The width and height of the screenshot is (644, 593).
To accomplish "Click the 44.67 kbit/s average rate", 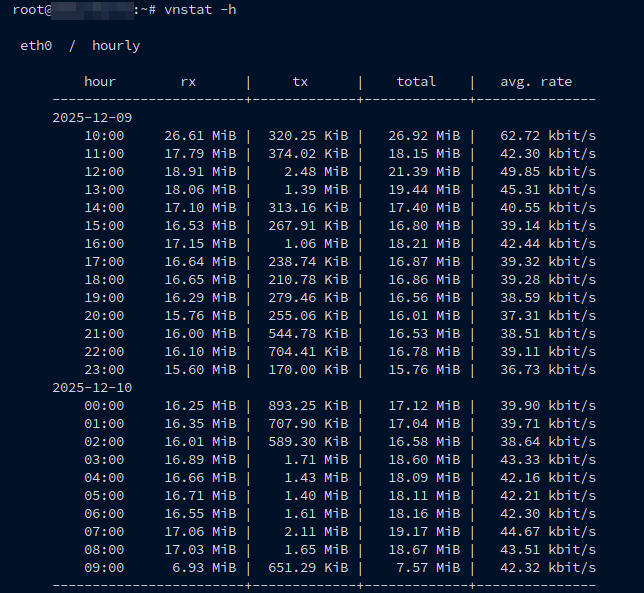I will click(548, 532).
